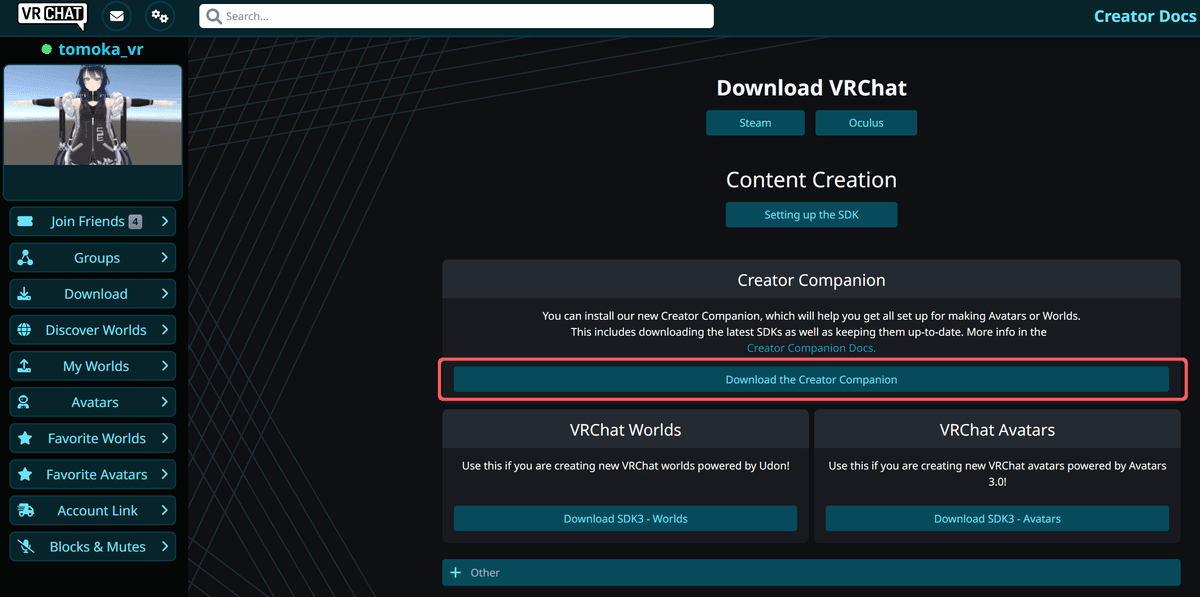Click the Groups icon in sidebar

(x=25, y=257)
